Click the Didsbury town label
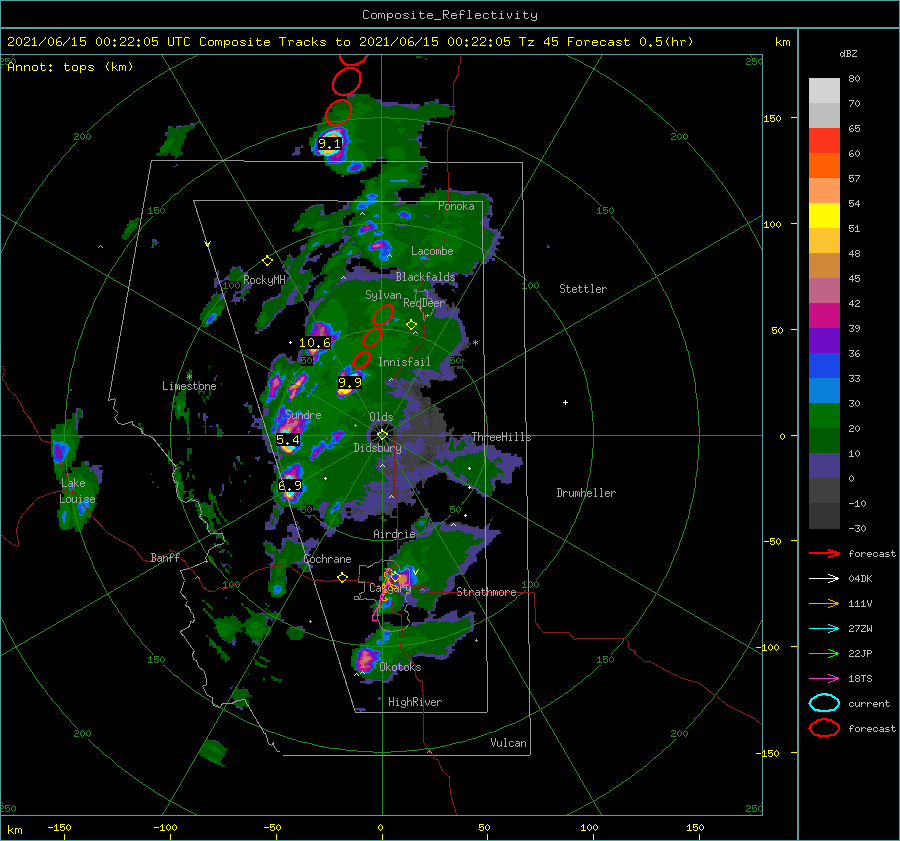The width and height of the screenshot is (900, 841). (x=377, y=448)
